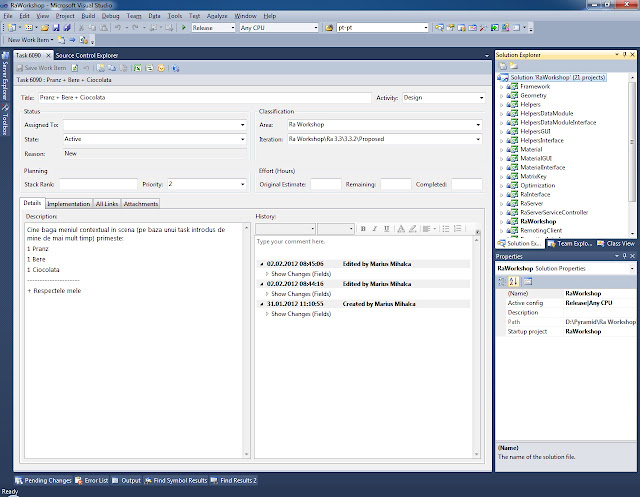Open the File menu

[x=8, y=16]
